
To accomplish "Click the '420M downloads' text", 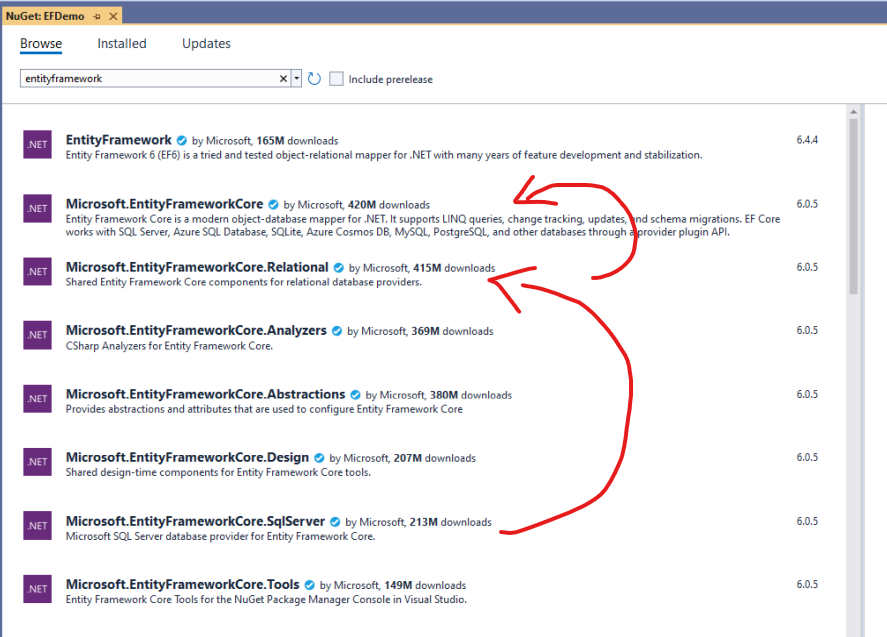I will coord(389,205).
